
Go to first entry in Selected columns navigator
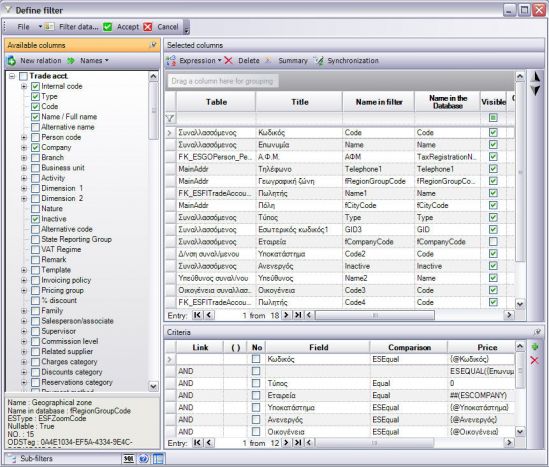pos(197,315)
